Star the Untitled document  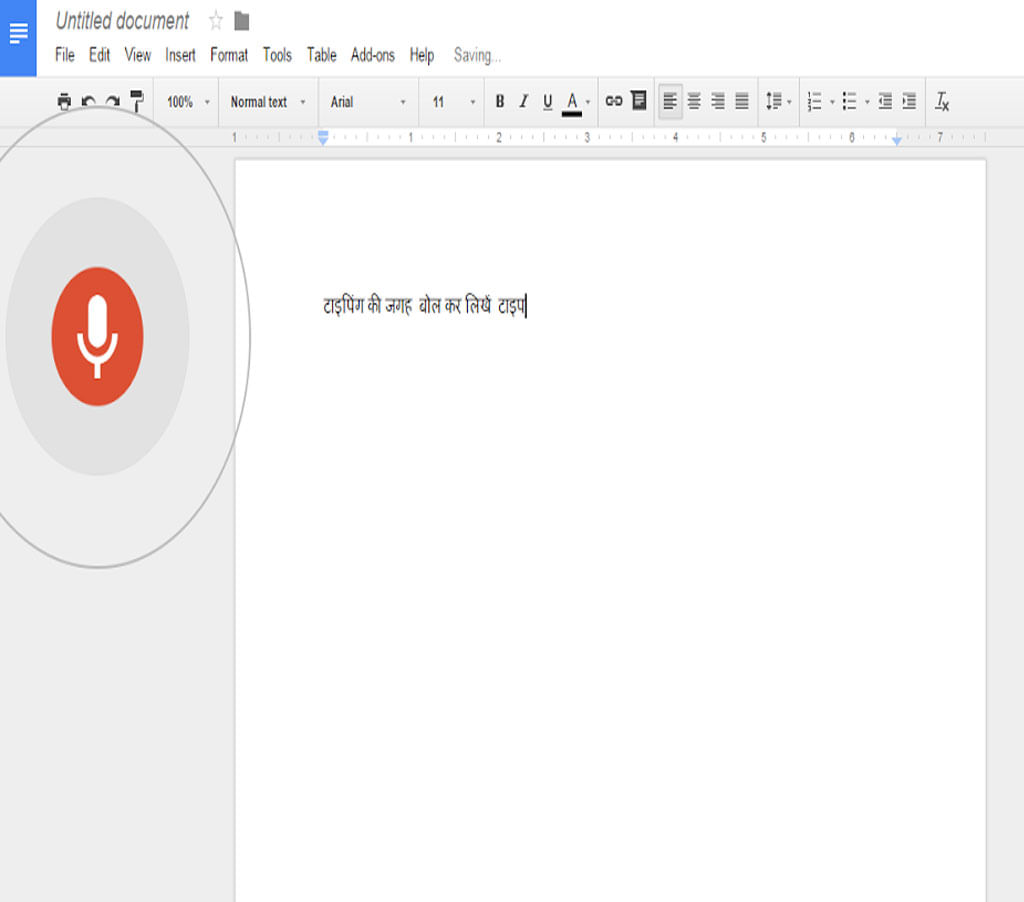click(215, 20)
